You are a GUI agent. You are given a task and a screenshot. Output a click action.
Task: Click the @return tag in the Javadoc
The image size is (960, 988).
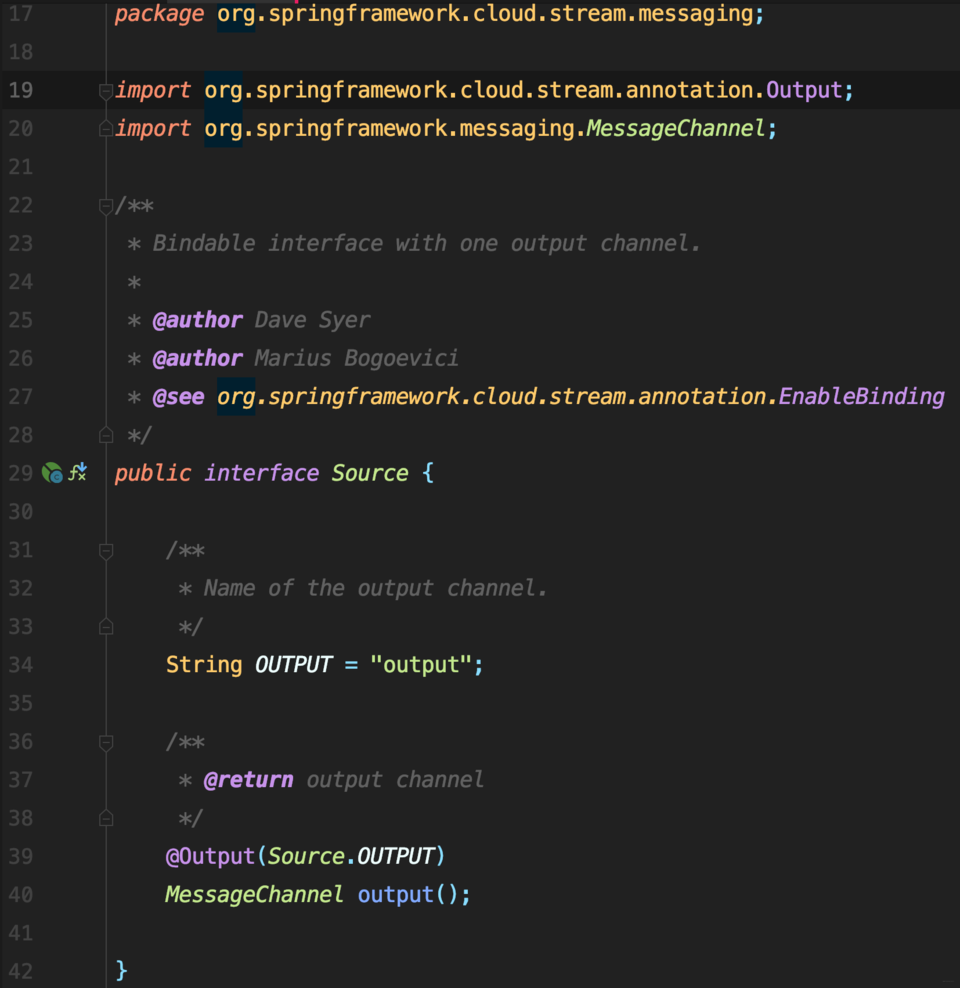pyautogui.click(x=249, y=780)
